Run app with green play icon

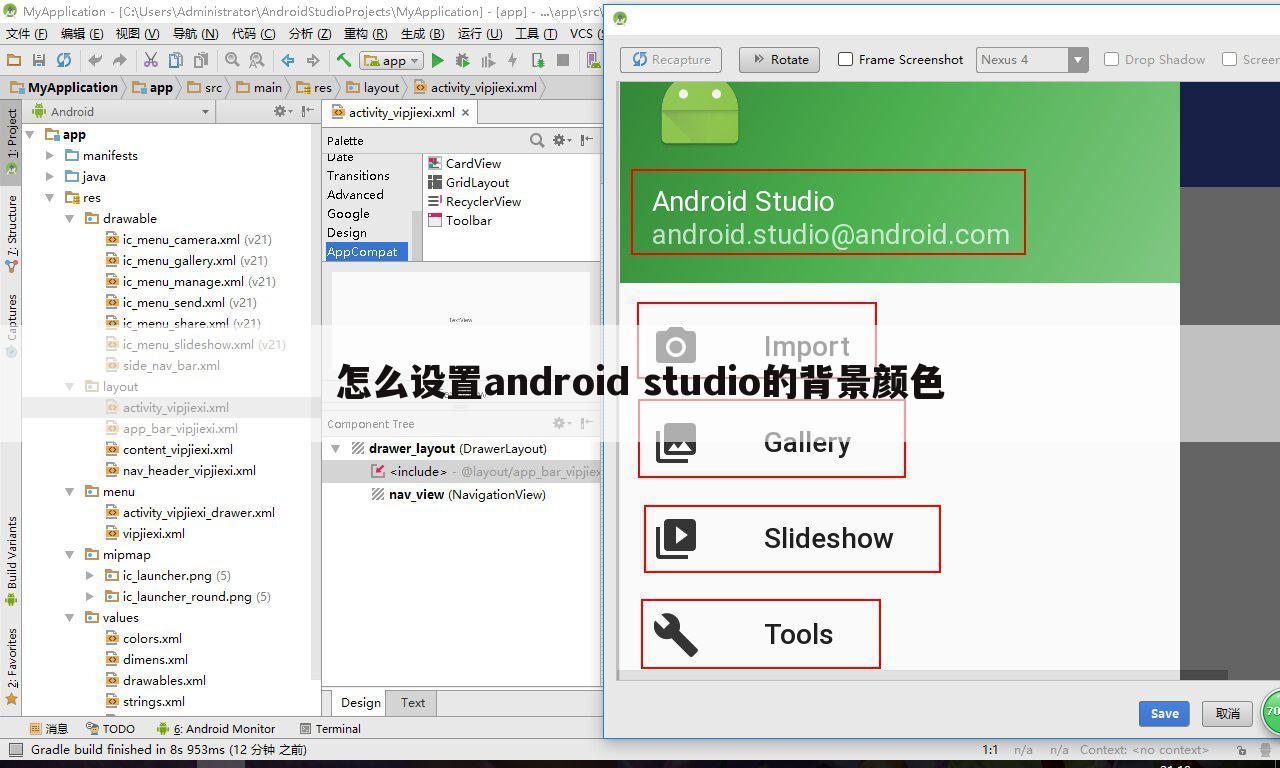pyautogui.click(x=438, y=60)
